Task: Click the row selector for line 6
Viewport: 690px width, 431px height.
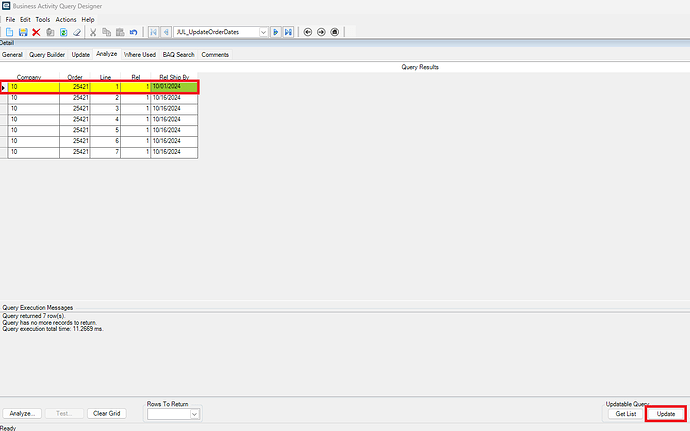Action: coord(4,141)
